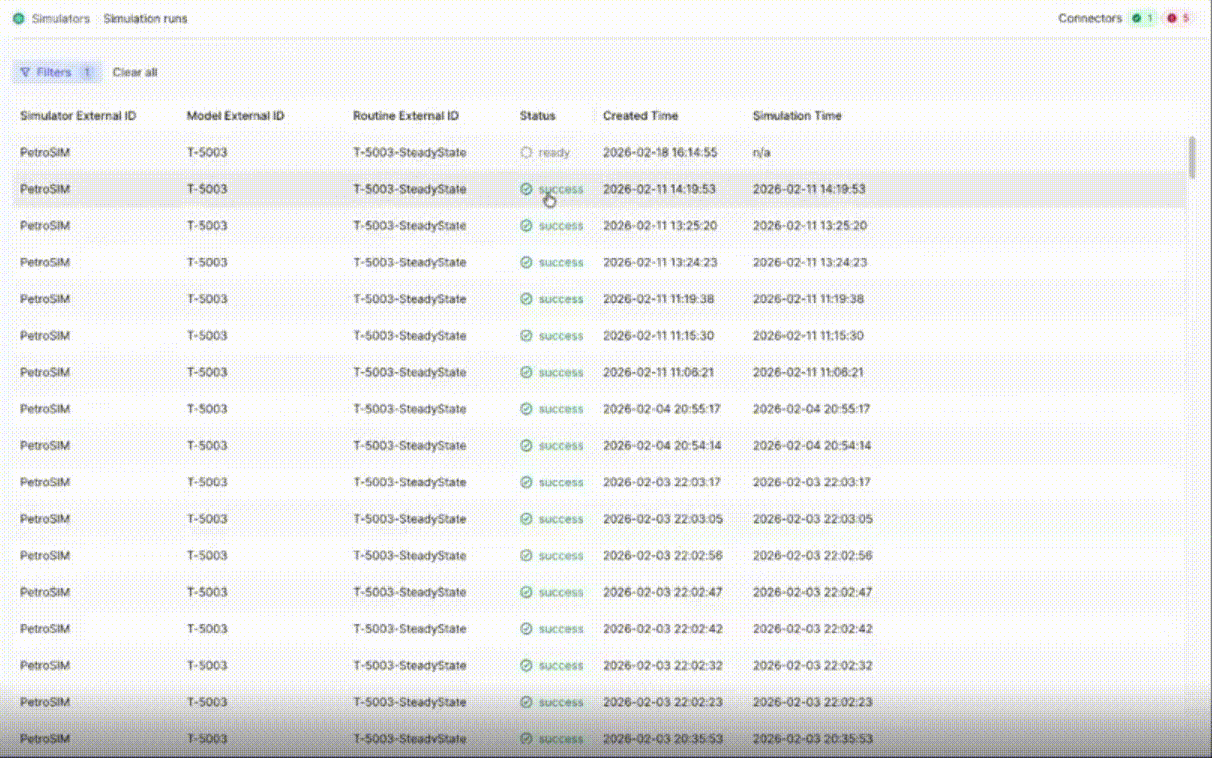Click the Simulation Time column header
Screen dimensions: 1212x758
[x=797, y=116]
